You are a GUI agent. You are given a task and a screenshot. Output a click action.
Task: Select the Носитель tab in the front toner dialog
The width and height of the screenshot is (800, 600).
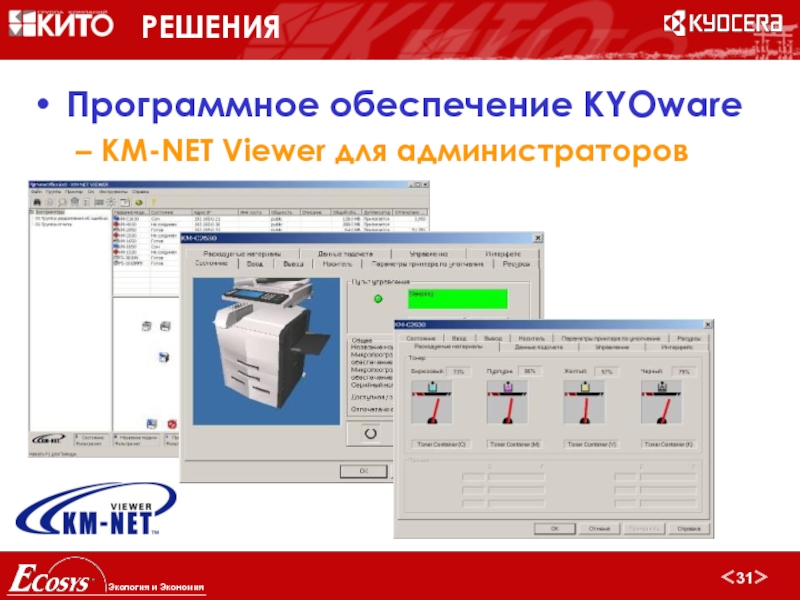point(531,338)
